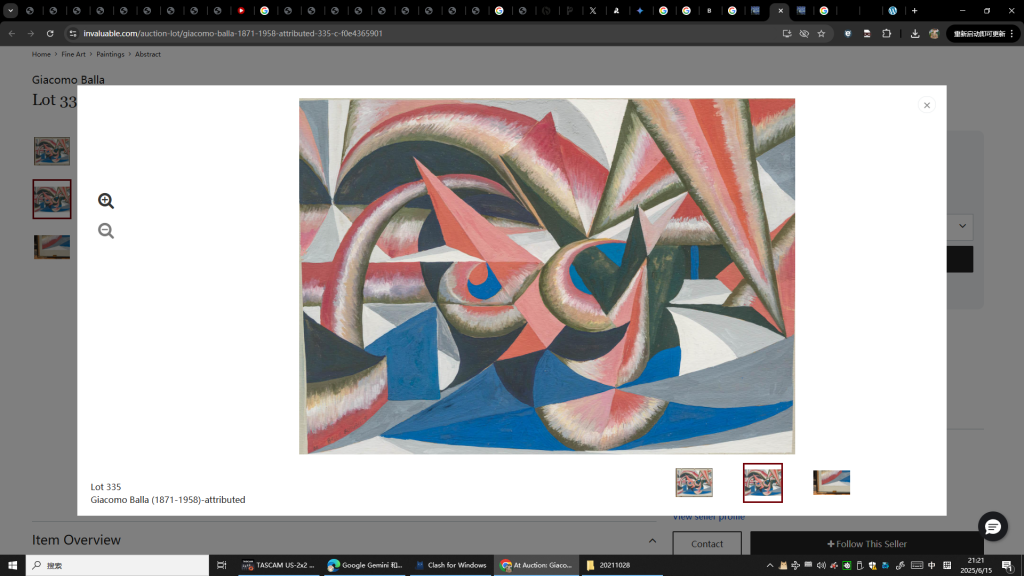The height and width of the screenshot is (576, 1024).
Task: Click 'Giacomo Balla (1871-1958)-attributed' caption
Action: [168, 500]
